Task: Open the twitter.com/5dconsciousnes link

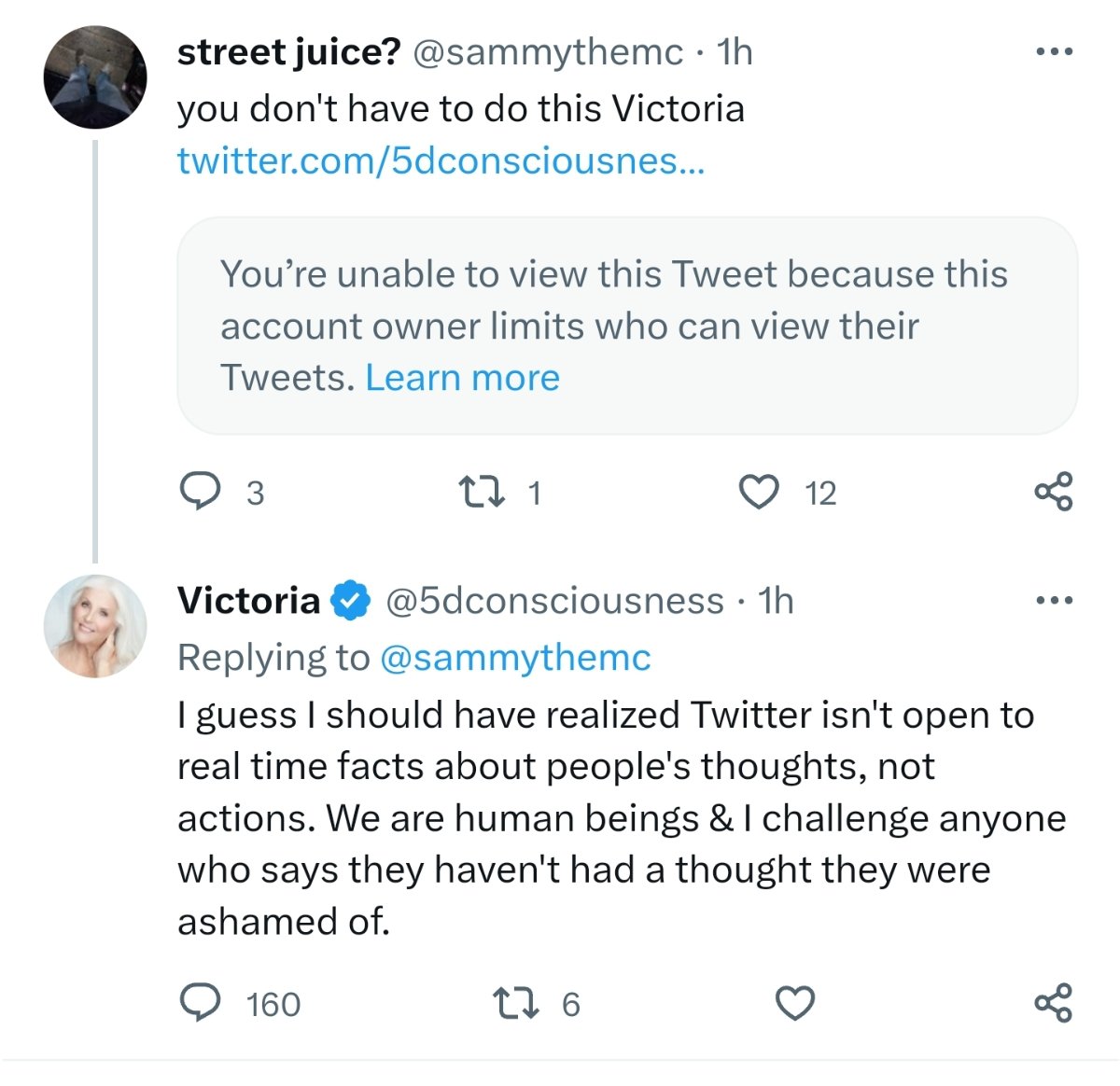Action: point(441,160)
